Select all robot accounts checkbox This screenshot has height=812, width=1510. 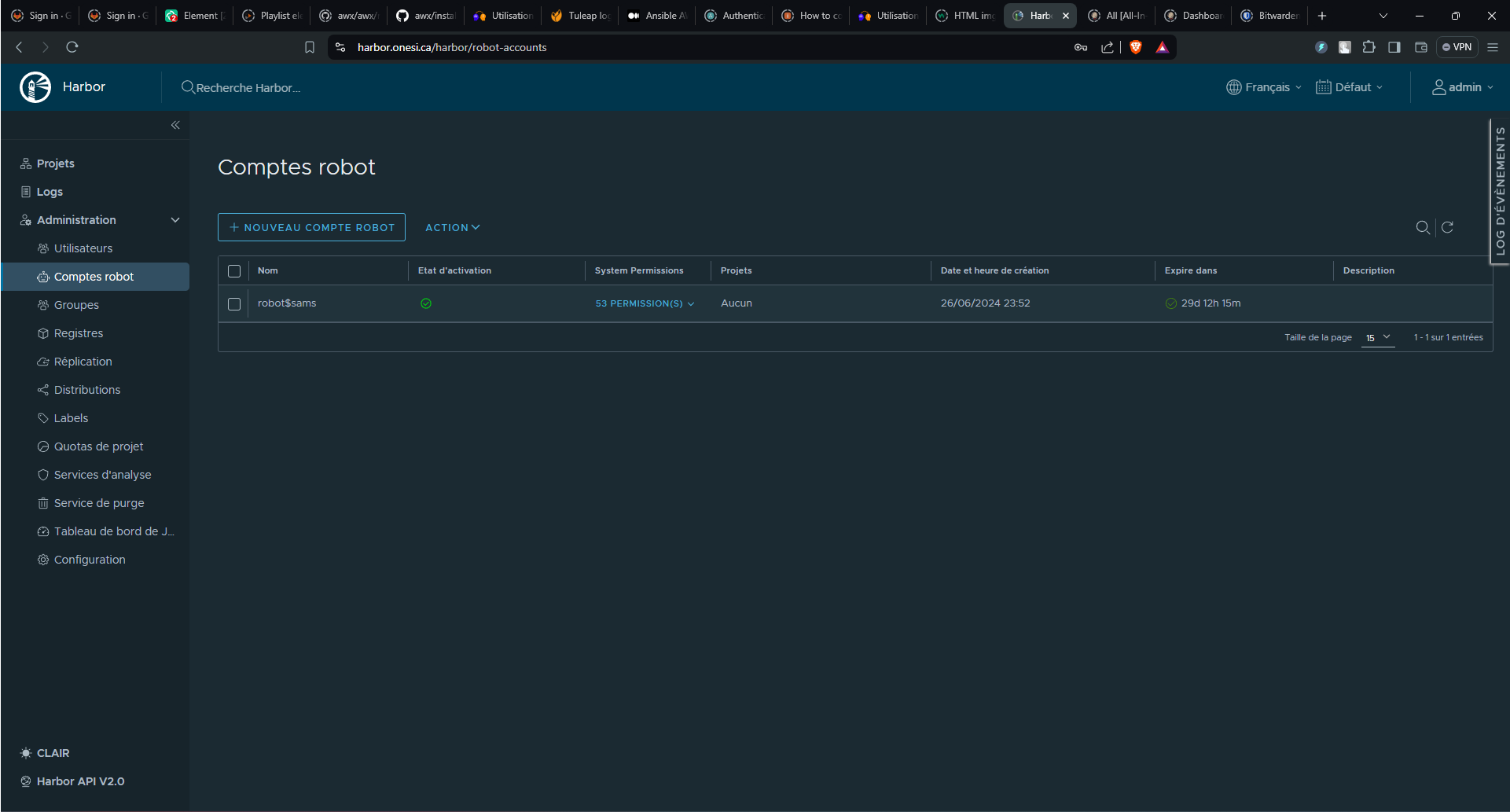pos(234,271)
